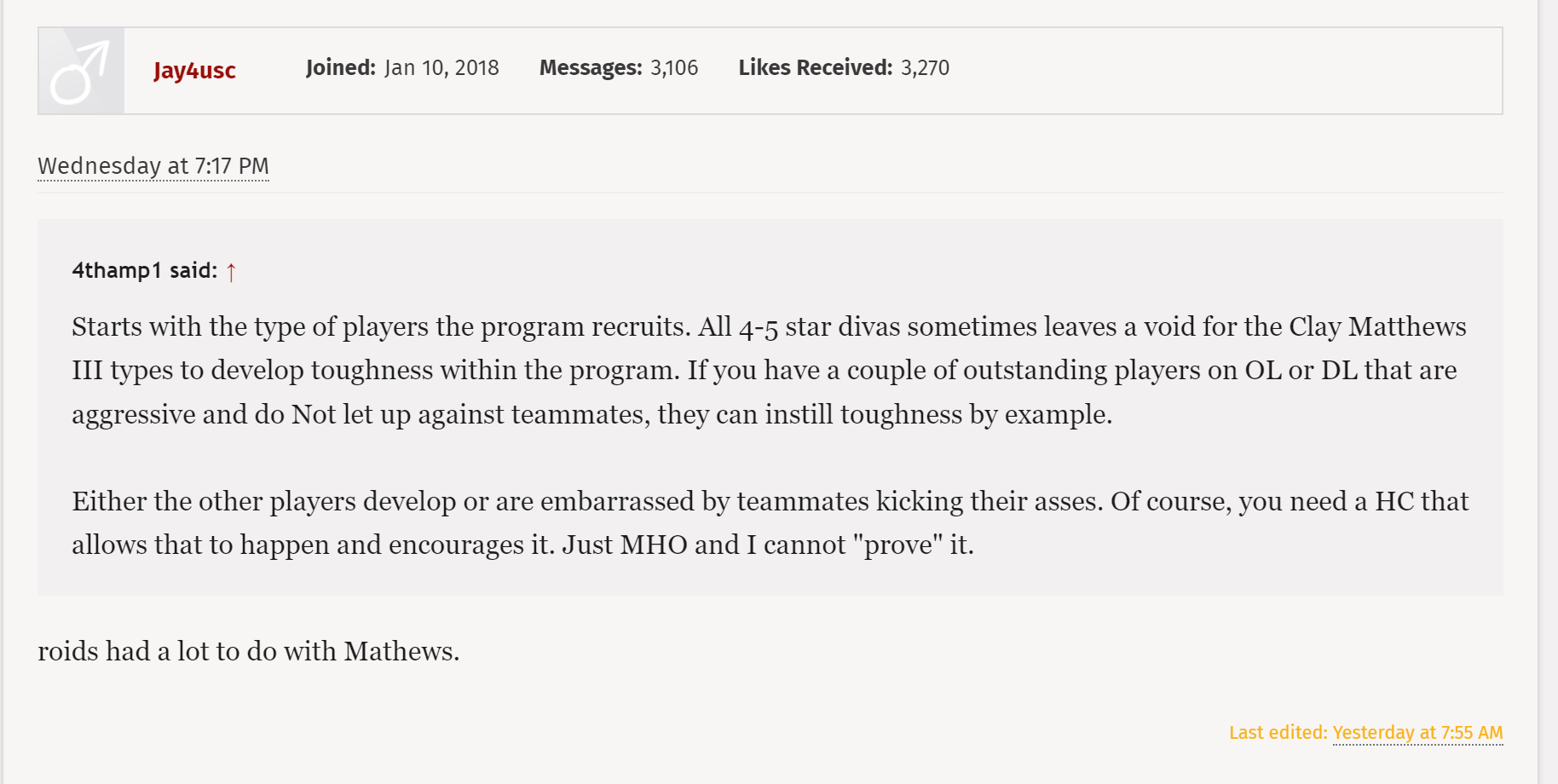Click the likes count 3,270
This screenshot has height=784, width=1558.
click(925, 68)
